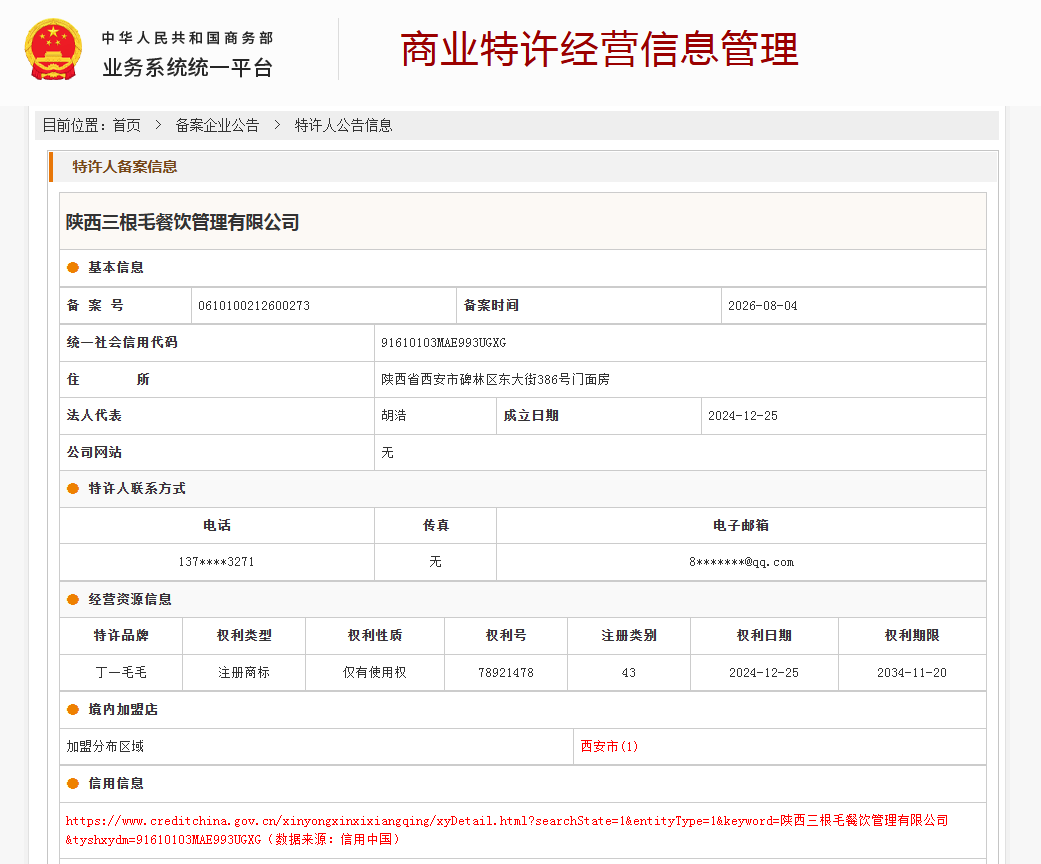Click the 权利期限 column header

coord(912,636)
